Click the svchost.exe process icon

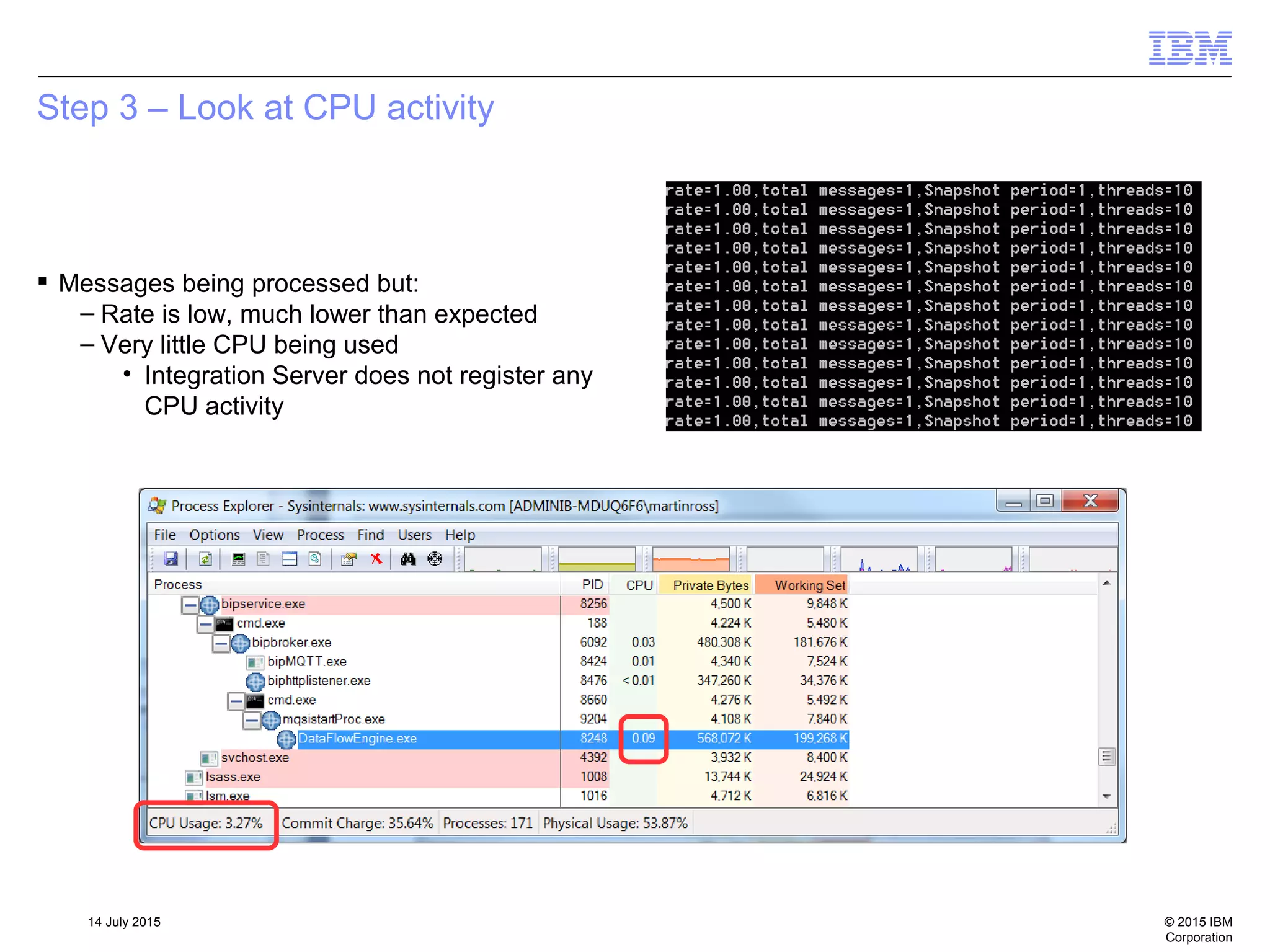tap(209, 758)
